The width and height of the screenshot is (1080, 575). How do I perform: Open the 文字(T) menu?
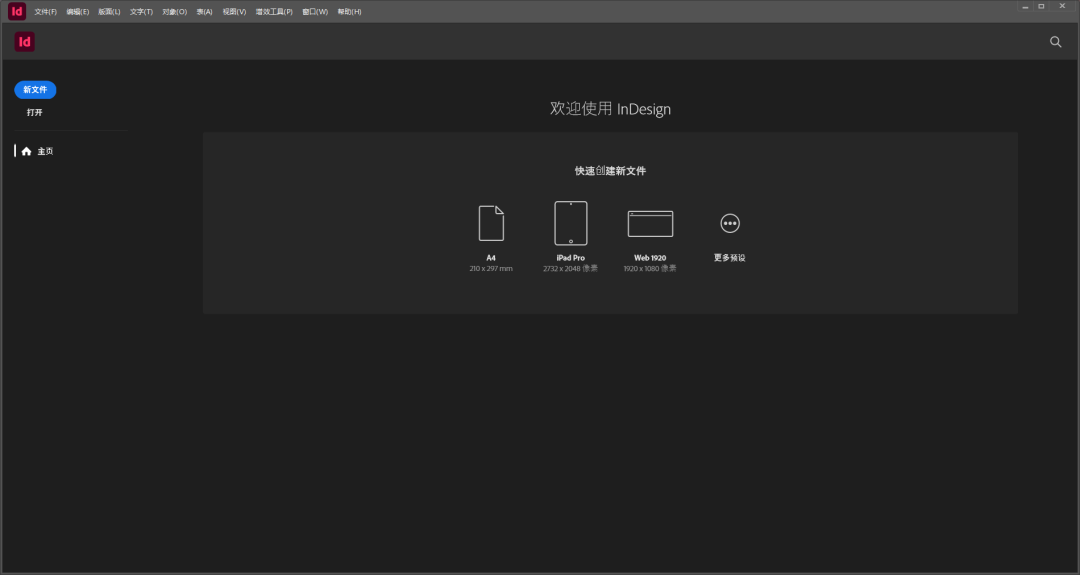point(141,12)
